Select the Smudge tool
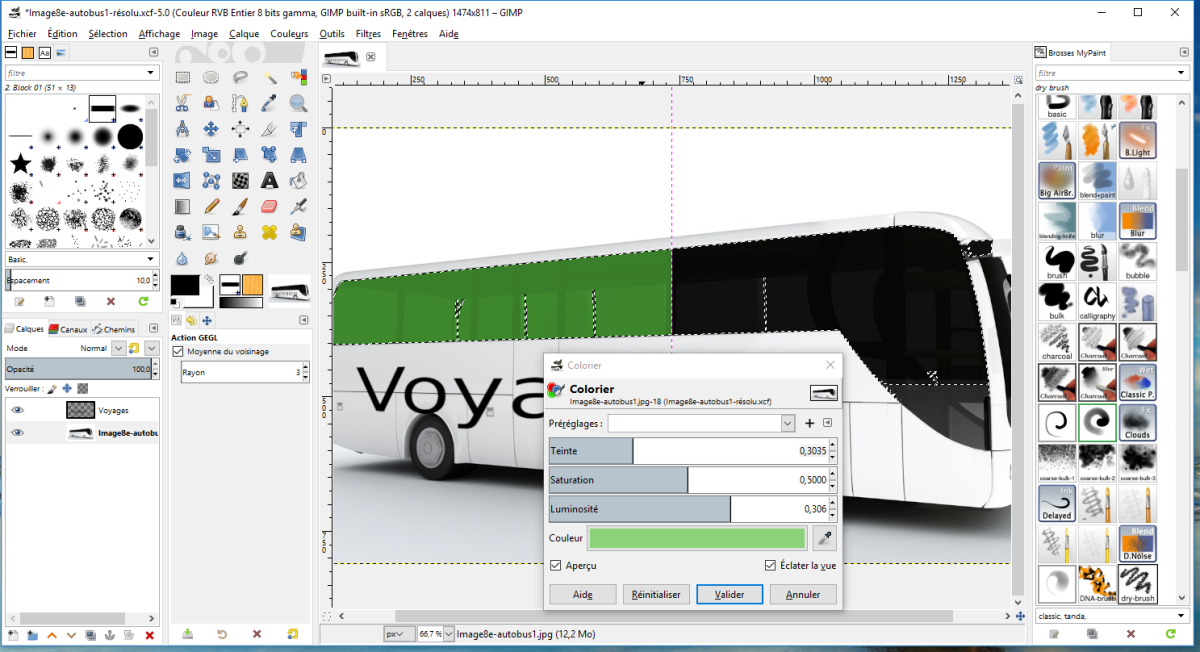Image resolution: width=1200 pixels, height=652 pixels. tap(211, 259)
